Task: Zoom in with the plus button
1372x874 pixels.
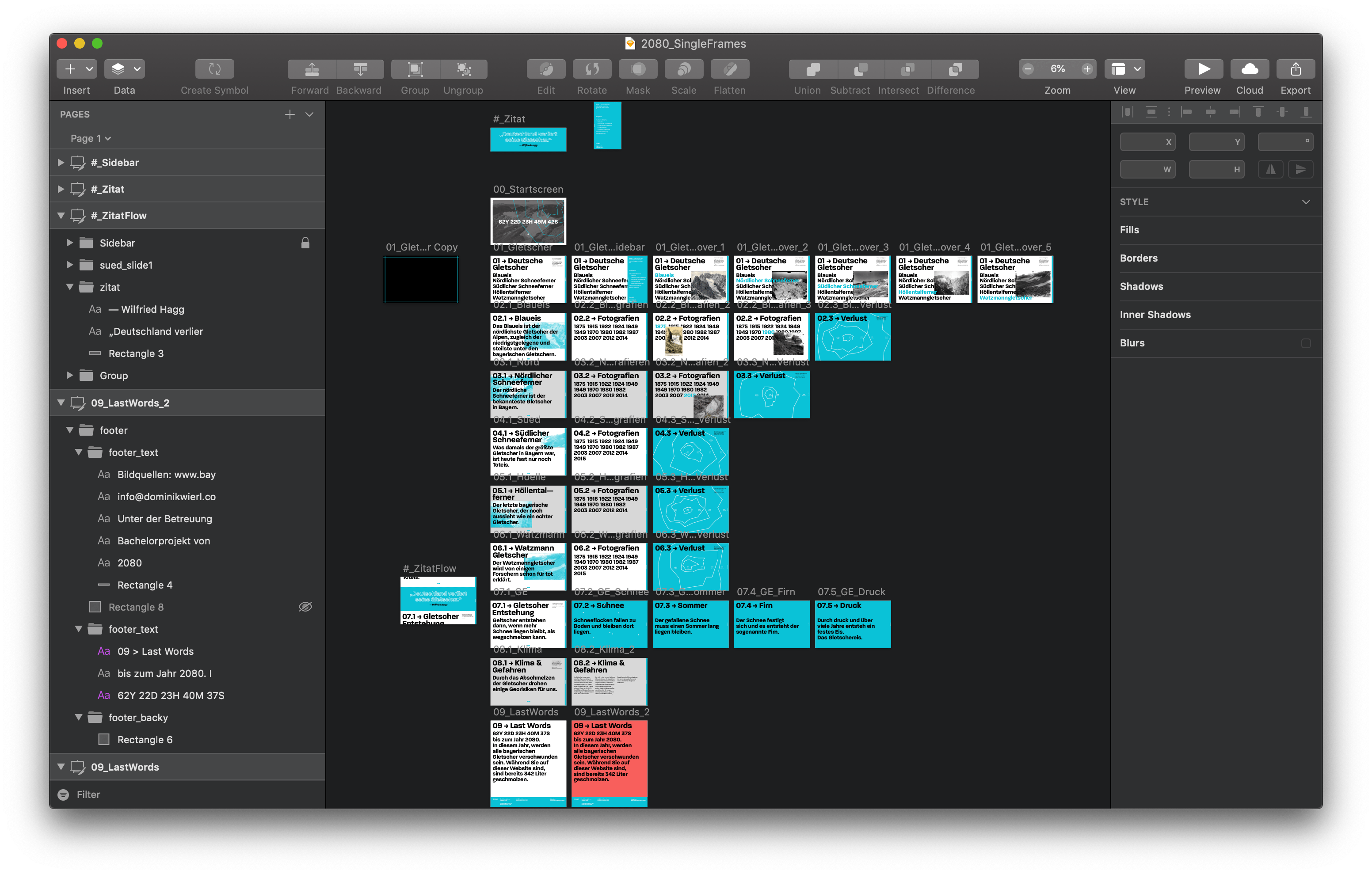Action: click(1086, 69)
